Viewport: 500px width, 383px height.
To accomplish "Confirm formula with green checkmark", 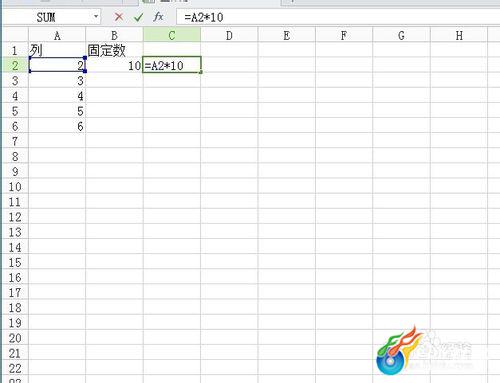I will tap(138, 17).
